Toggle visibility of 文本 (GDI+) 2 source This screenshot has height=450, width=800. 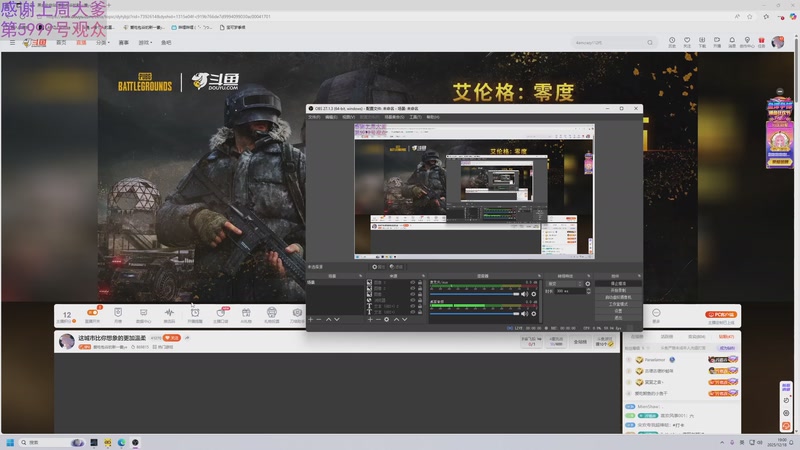(412, 306)
